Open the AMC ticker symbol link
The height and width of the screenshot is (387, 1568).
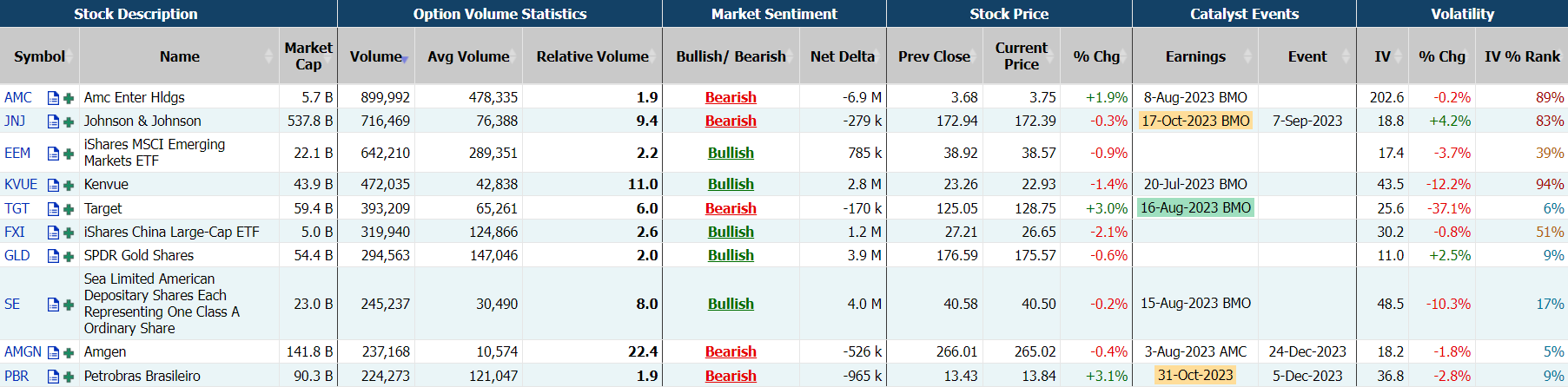coord(18,98)
